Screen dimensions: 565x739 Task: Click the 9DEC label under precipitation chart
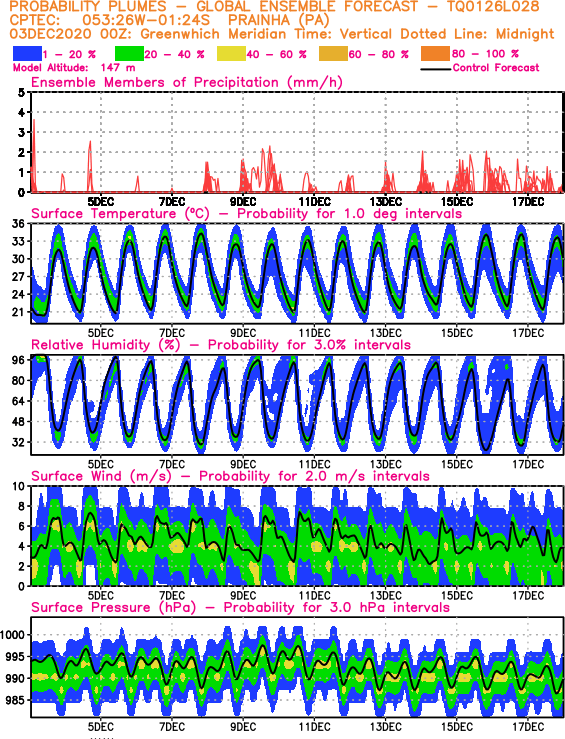click(x=243, y=202)
